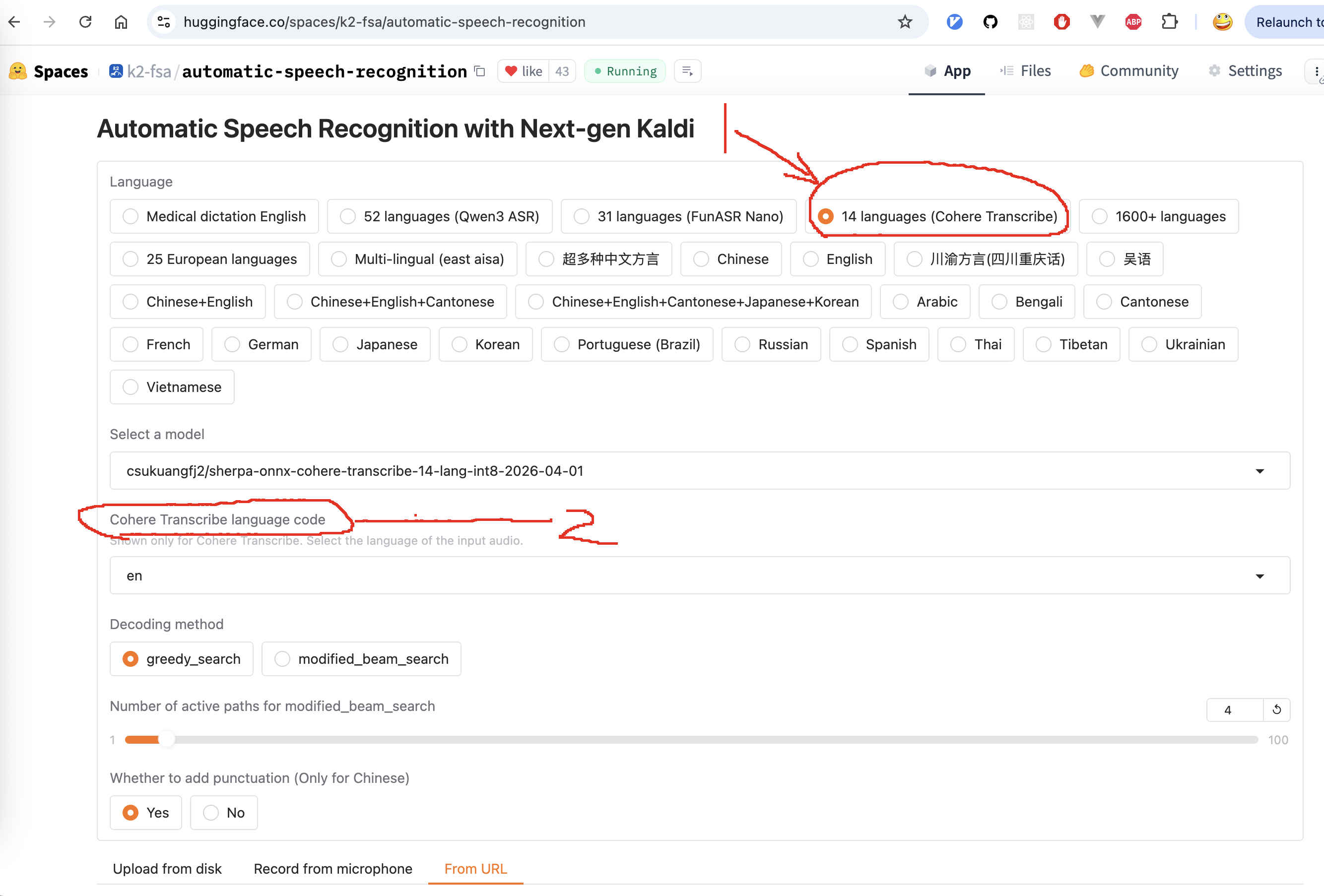Open the logs panel toggle next to Running
The width and height of the screenshot is (1324, 896).
(x=687, y=71)
